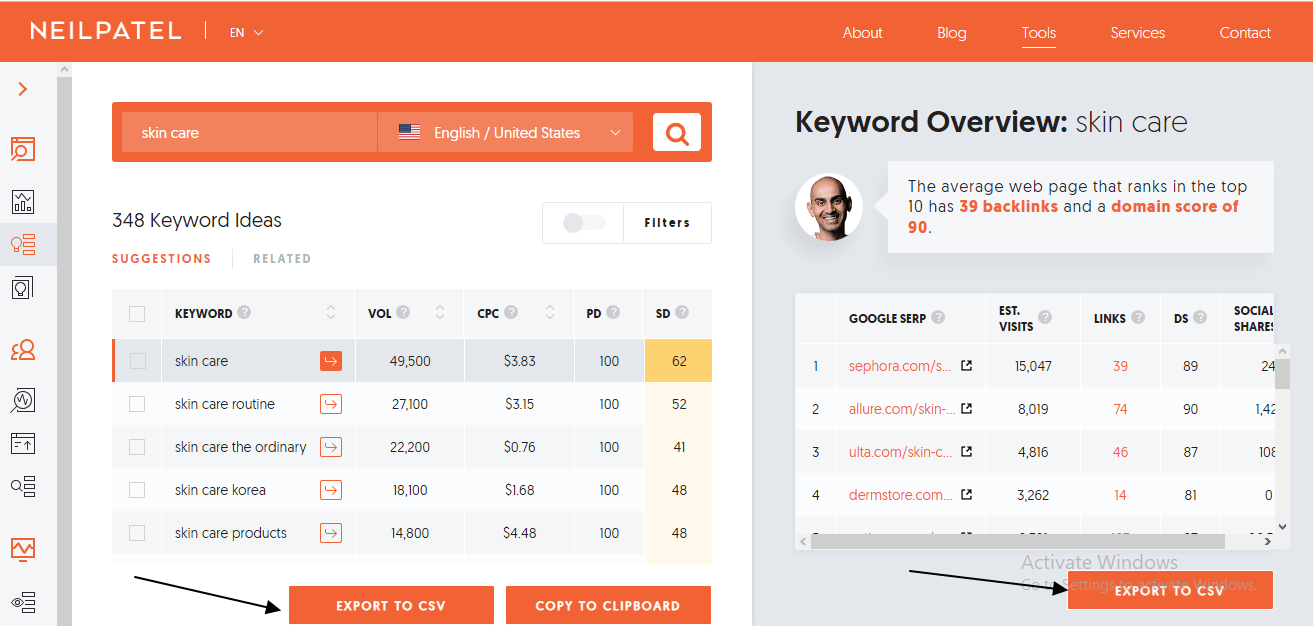Click help icon next to VOL column
The image size is (1313, 626).
click(x=403, y=312)
